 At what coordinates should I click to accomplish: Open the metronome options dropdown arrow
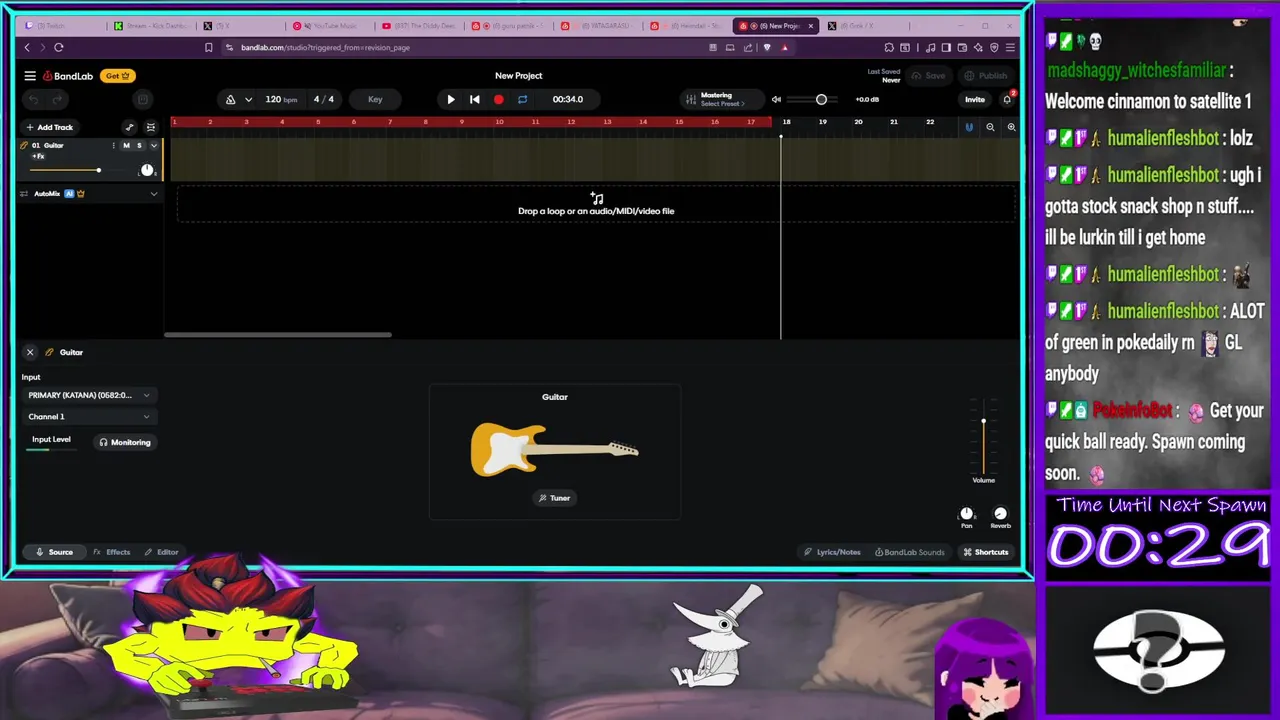(x=248, y=99)
